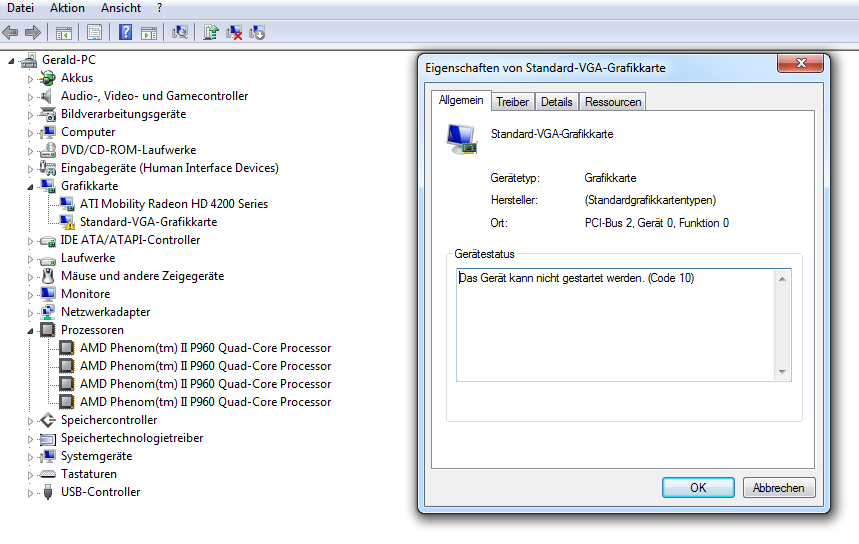
Task: Select the diamond icon beside Speichercontroller
Action: coord(48,420)
